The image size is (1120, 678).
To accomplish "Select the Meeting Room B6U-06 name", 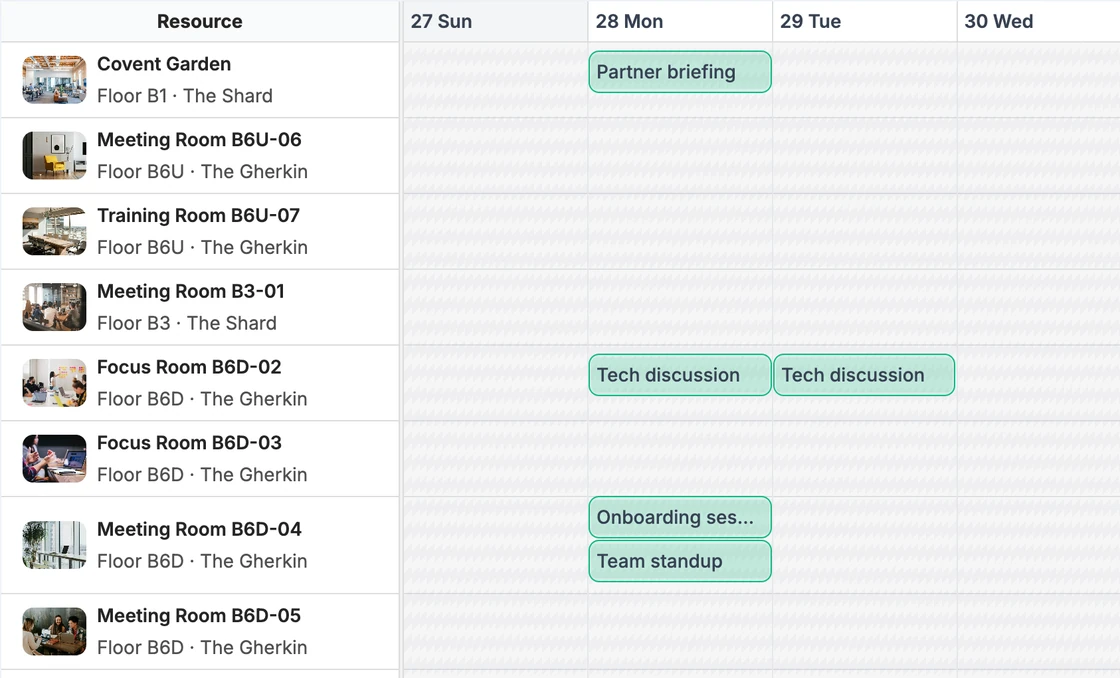I will 199,139.
